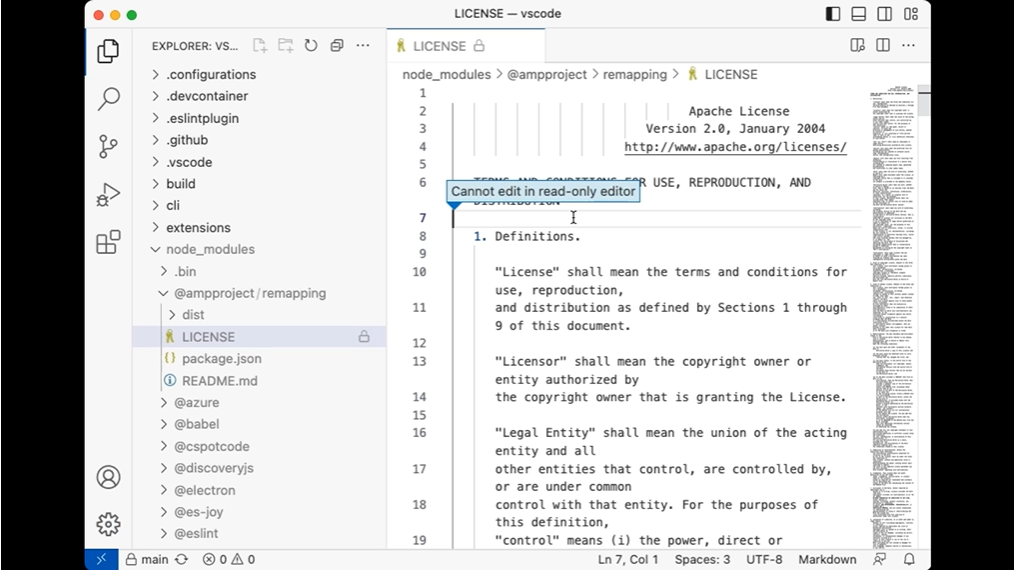Open notifications bell
Viewport: 1014px width, 570px height.
click(x=909, y=559)
